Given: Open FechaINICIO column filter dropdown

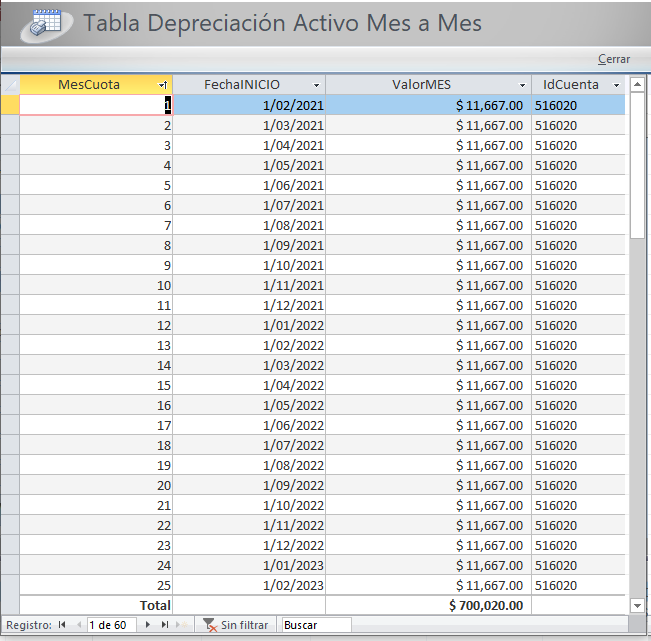Looking at the screenshot, I should tap(316, 86).
